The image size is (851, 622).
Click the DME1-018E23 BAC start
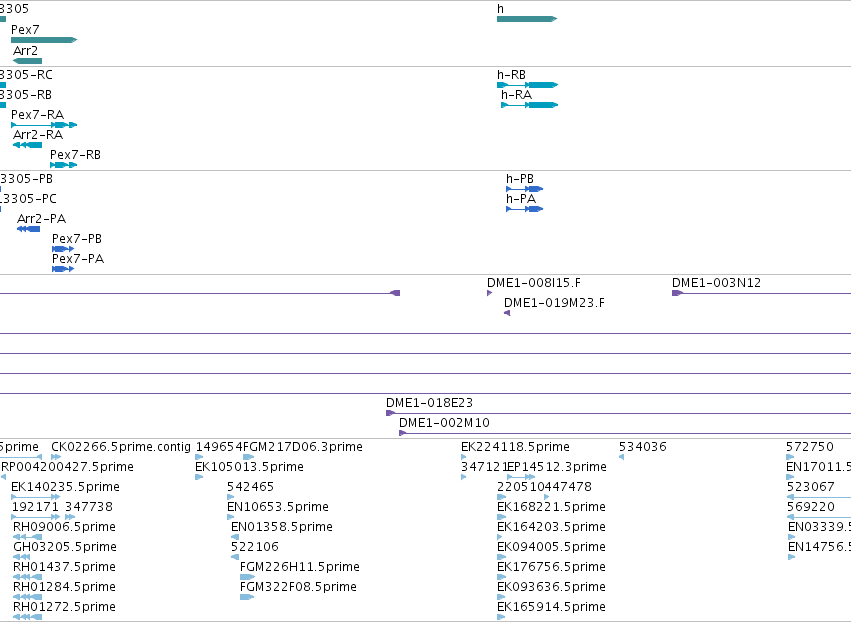[x=390, y=413]
